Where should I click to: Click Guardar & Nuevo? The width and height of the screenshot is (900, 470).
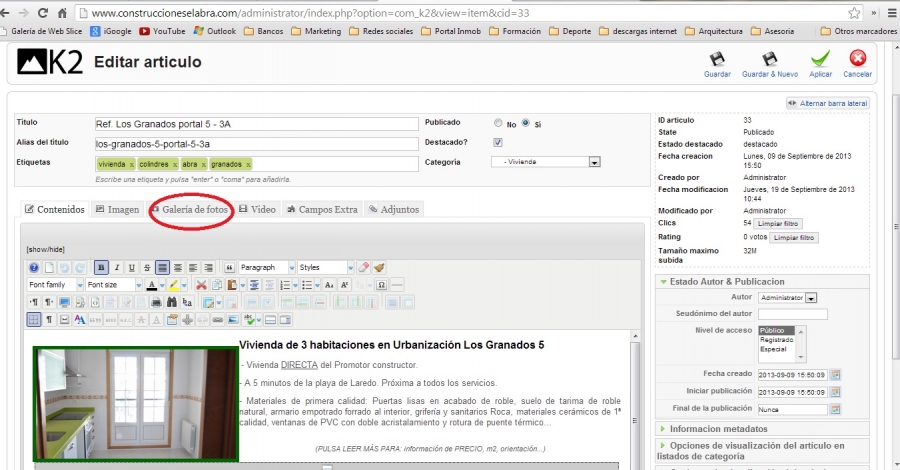[x=770, y=64]
